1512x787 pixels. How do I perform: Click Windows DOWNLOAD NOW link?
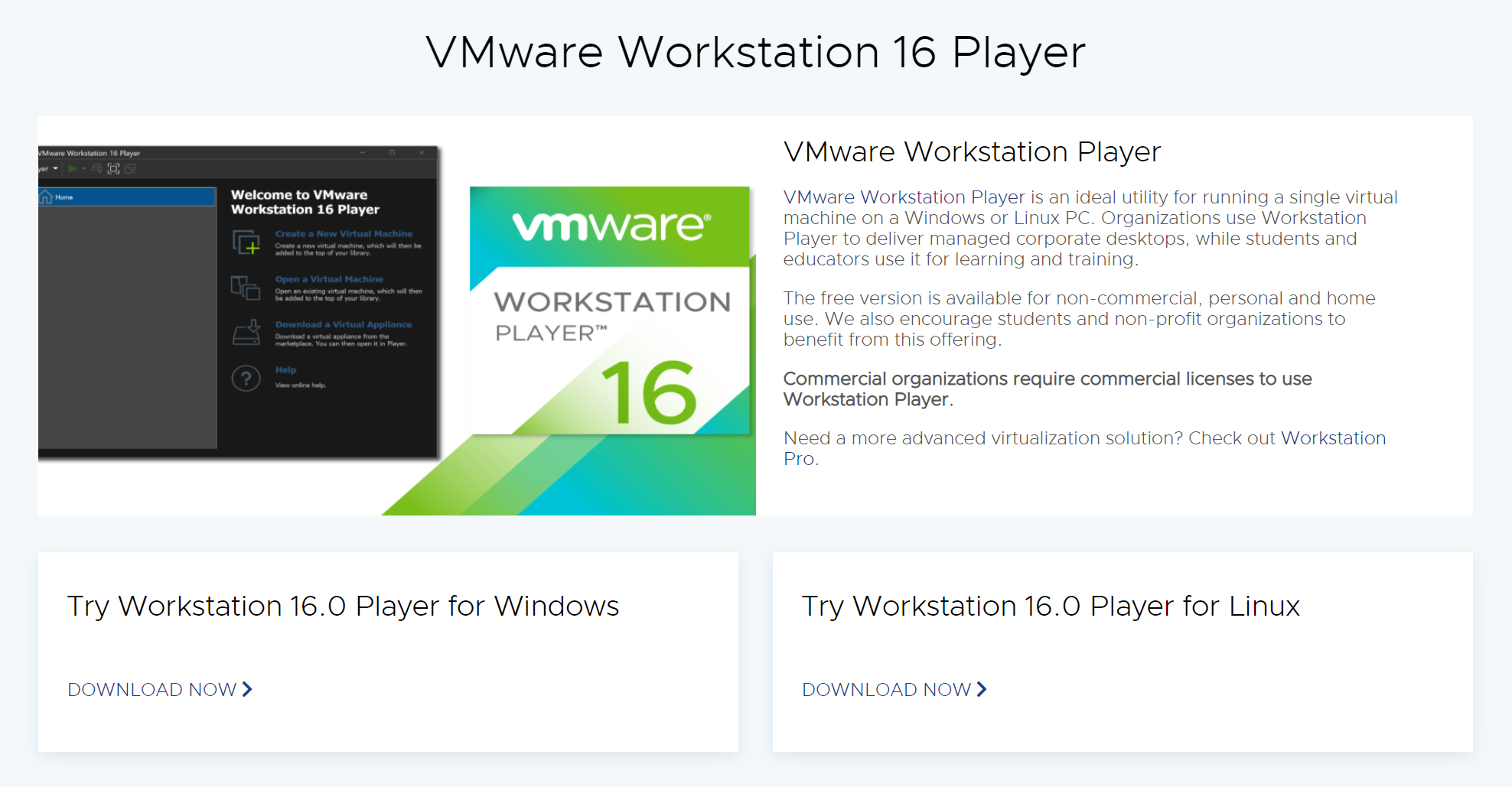click(159, 690)
